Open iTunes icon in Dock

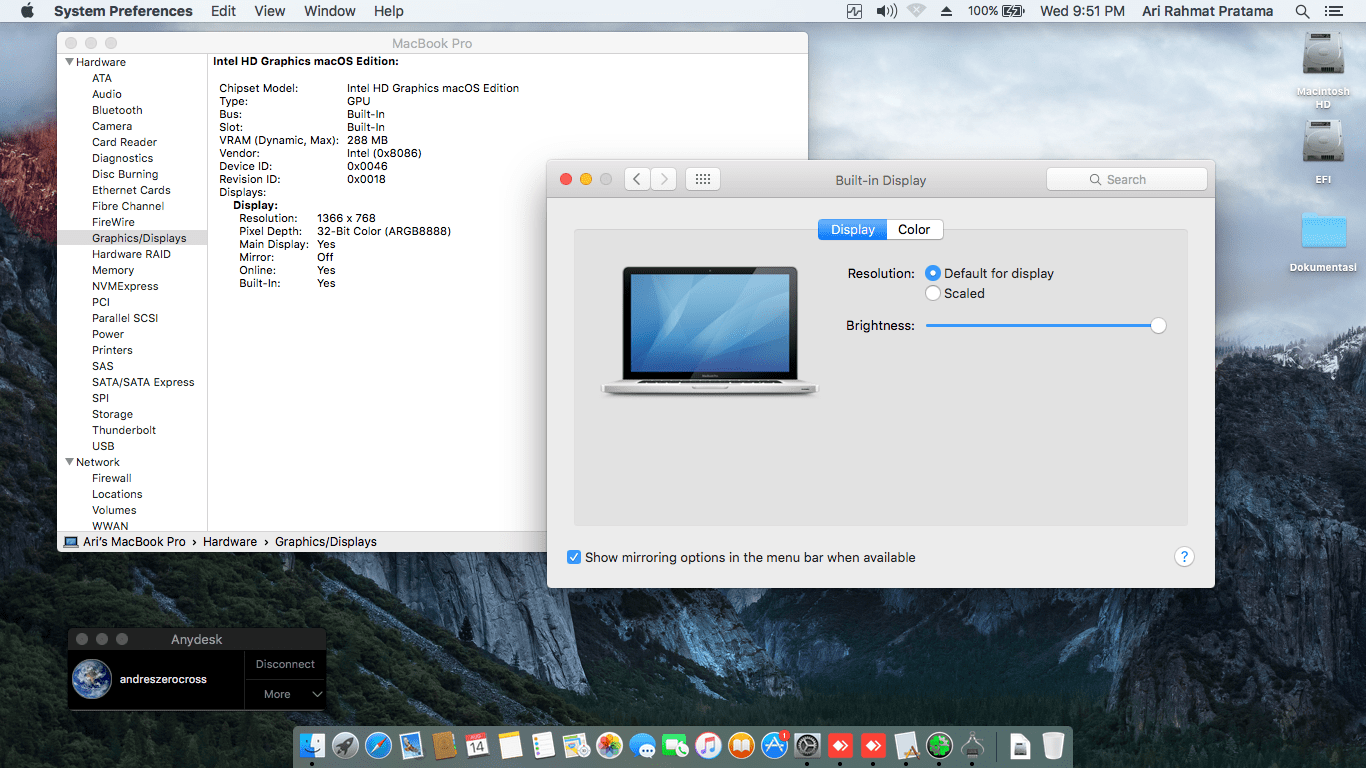click(x=708, y=745)
